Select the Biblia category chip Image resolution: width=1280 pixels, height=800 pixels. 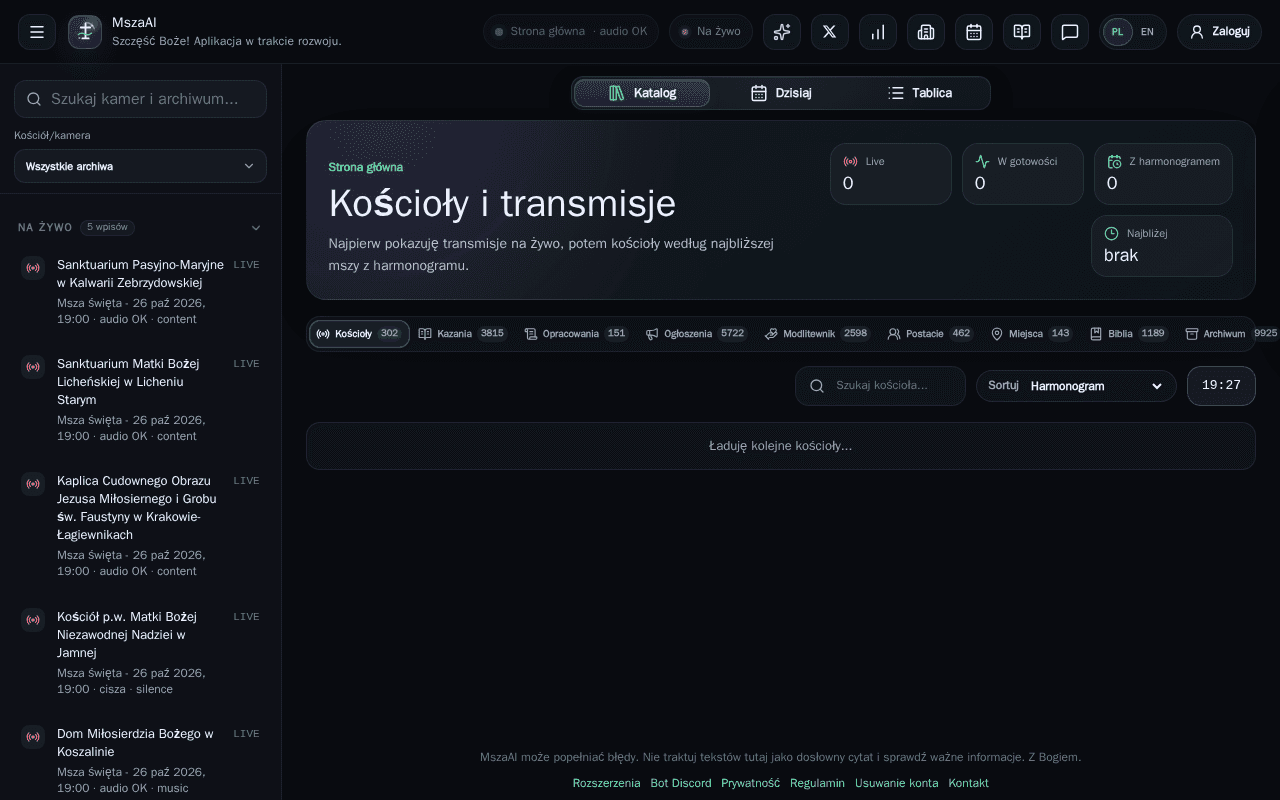(x=1129, y=334)
